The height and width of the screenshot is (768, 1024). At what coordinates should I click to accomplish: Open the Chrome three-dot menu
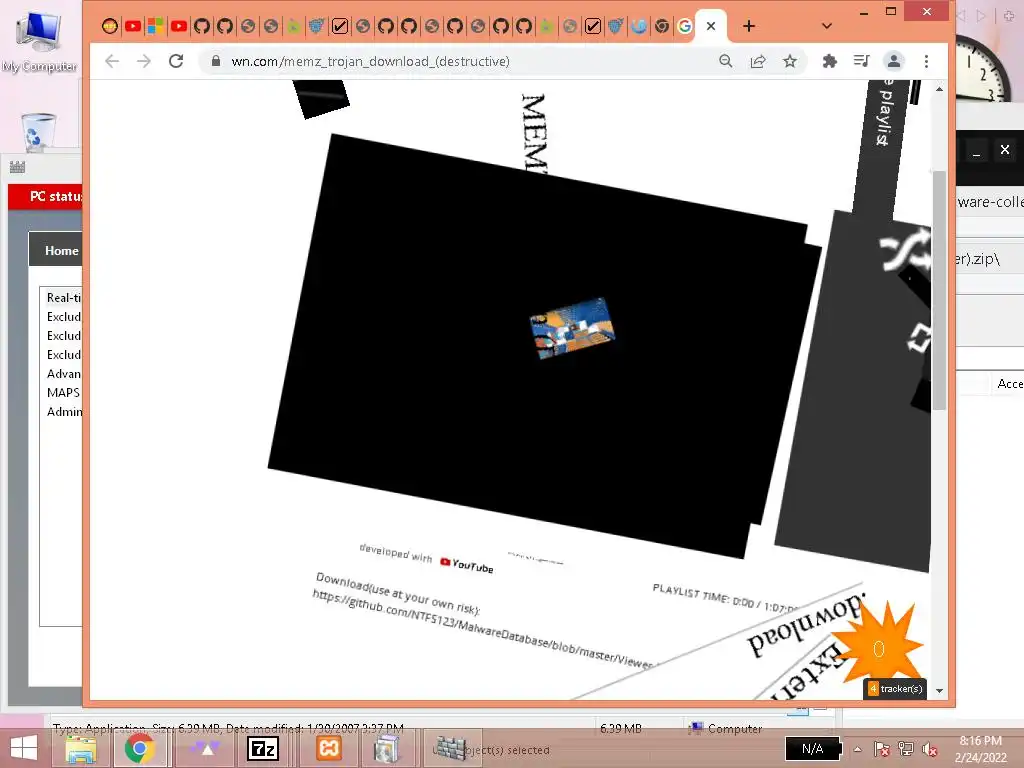pyautogui.click(x=926, y=61)
